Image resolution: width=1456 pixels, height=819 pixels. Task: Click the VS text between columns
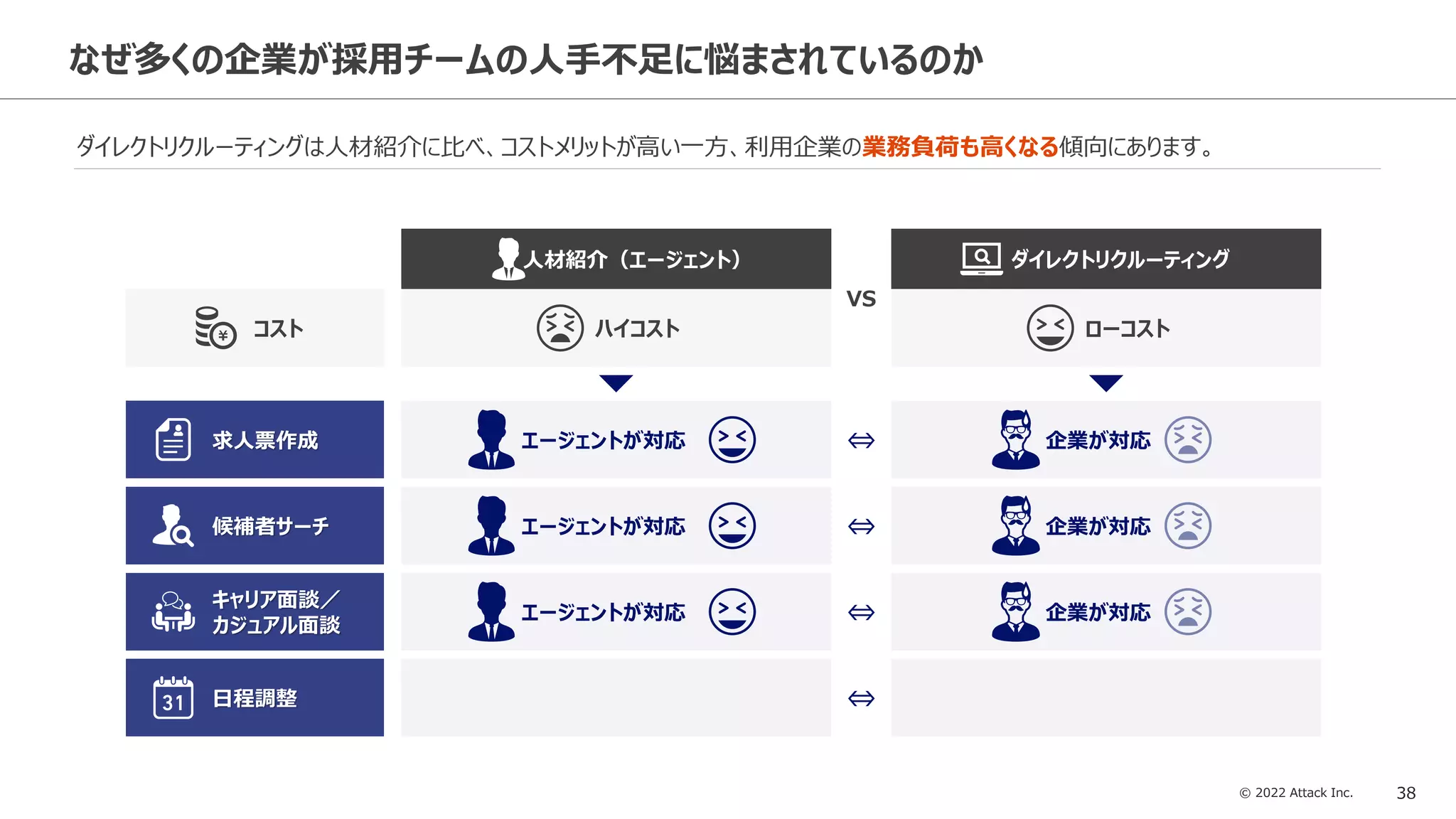click(x=861, y=299)
